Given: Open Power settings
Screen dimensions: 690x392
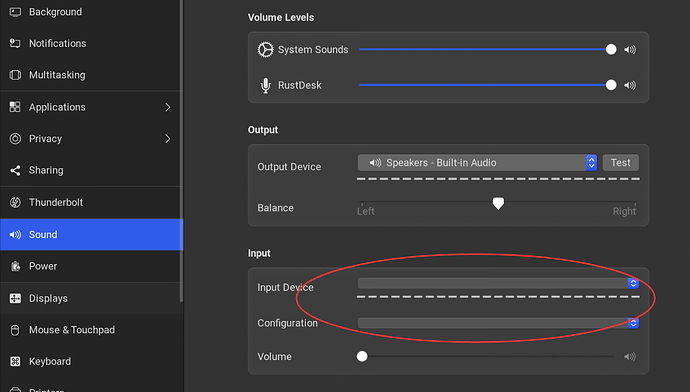Looking at the screenshot, I should (91, 266).
